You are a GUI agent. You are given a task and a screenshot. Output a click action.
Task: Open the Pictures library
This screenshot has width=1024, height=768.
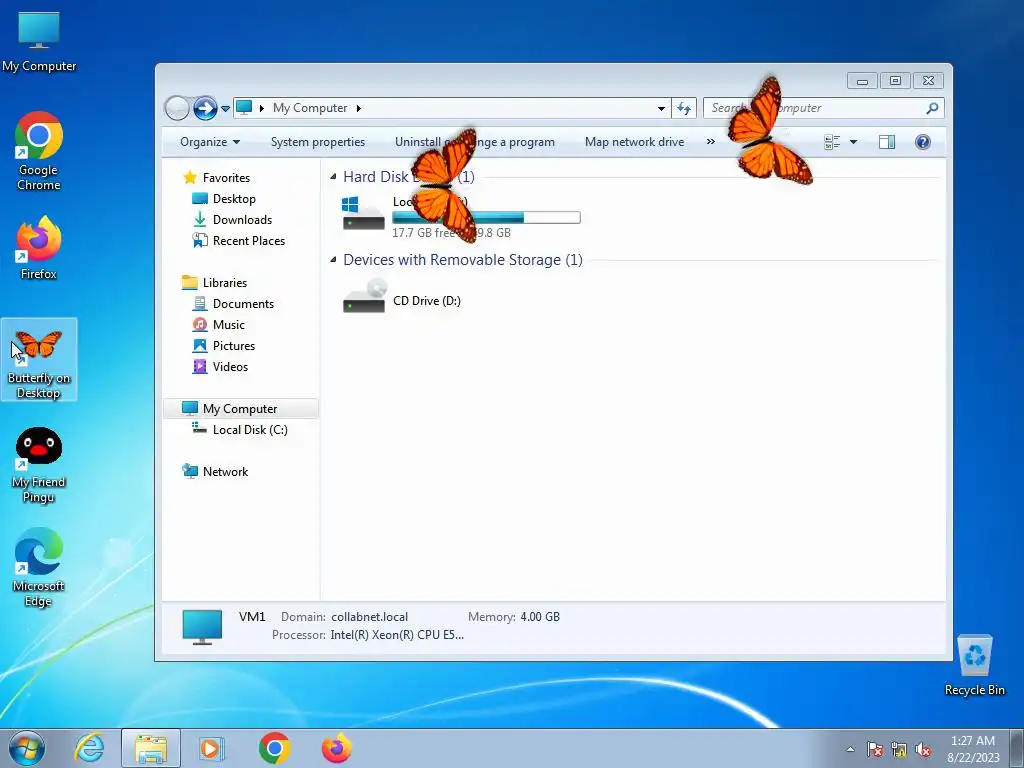[233, 345]
